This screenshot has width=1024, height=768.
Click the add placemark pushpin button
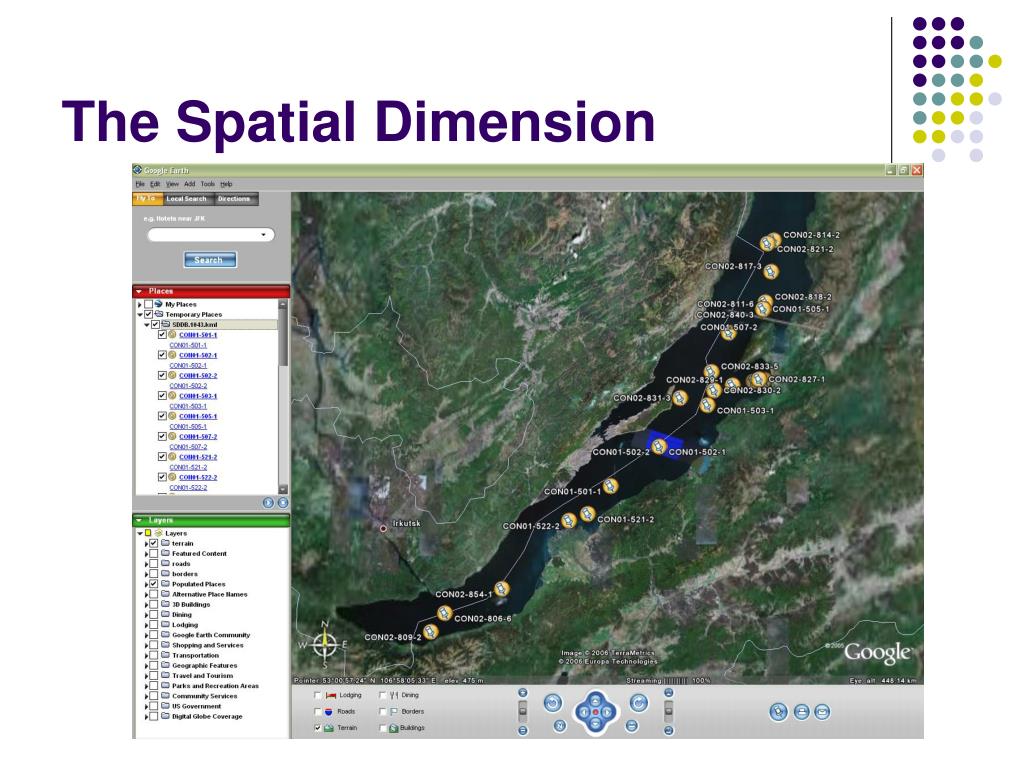point(778,712)
